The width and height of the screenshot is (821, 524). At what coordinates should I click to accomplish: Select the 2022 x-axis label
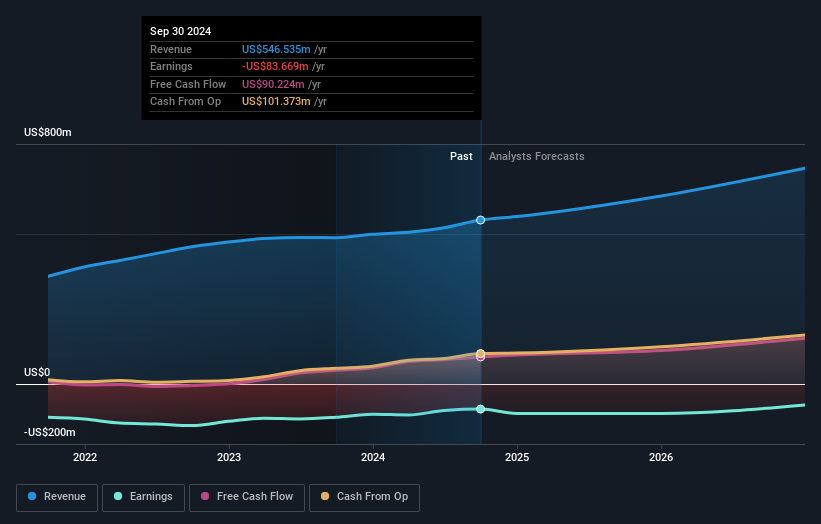(85, 457)
